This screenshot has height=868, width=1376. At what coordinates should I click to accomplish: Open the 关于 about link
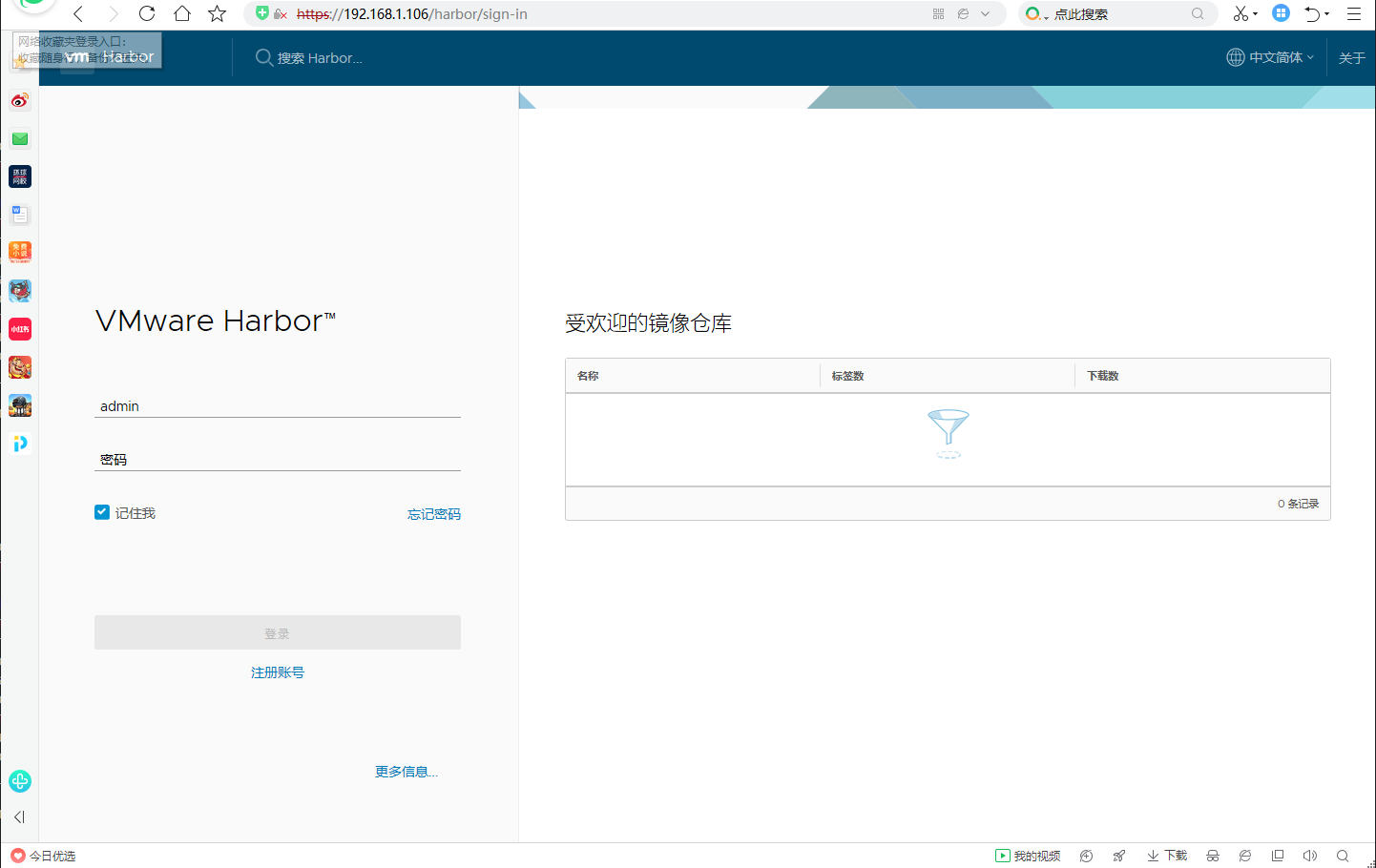click(x=1352, y=58)
